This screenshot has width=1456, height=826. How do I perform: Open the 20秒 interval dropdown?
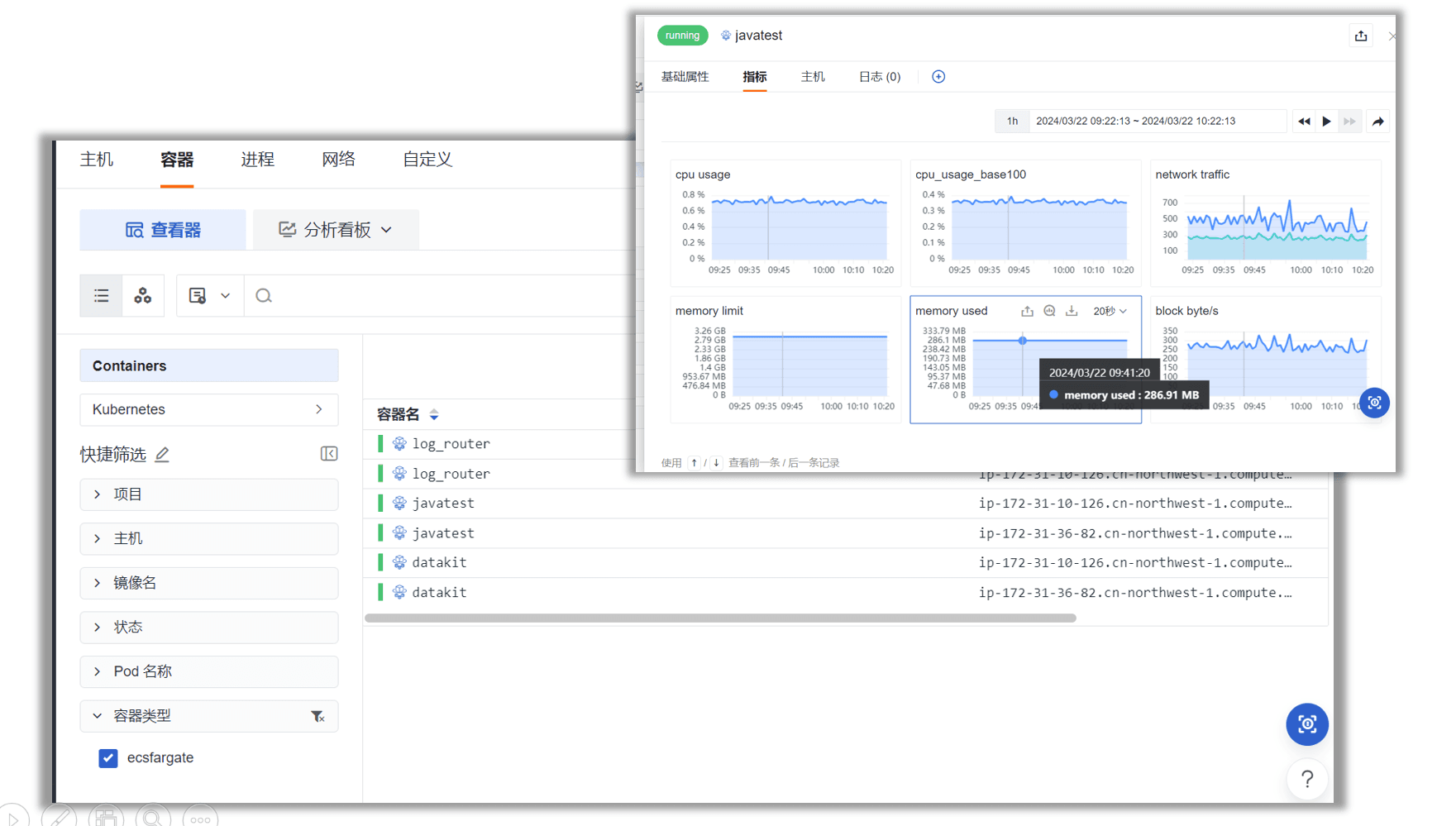1110,311
